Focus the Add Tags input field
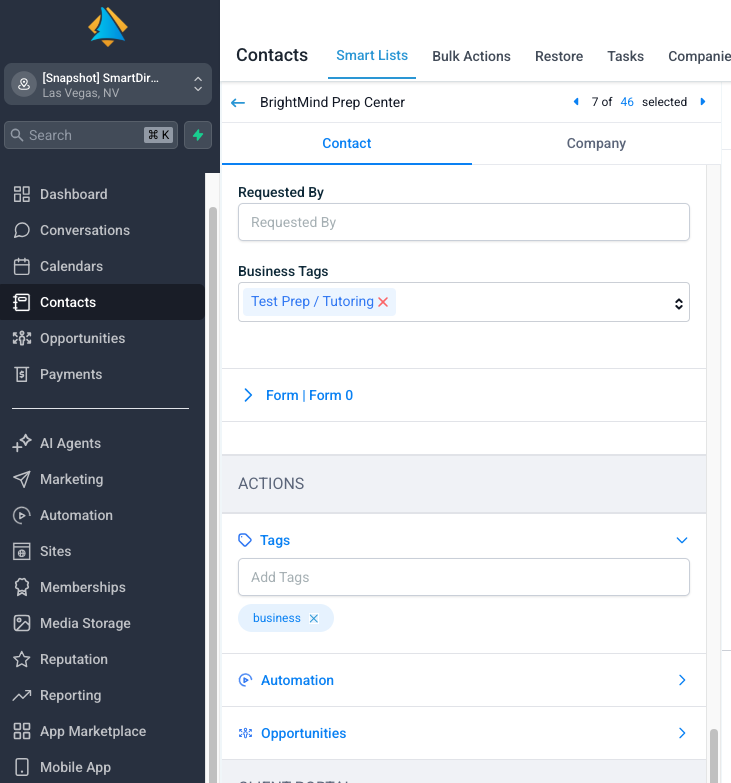Image resolution: width=731 pixels, height=783 pixels. pos(464,577)
